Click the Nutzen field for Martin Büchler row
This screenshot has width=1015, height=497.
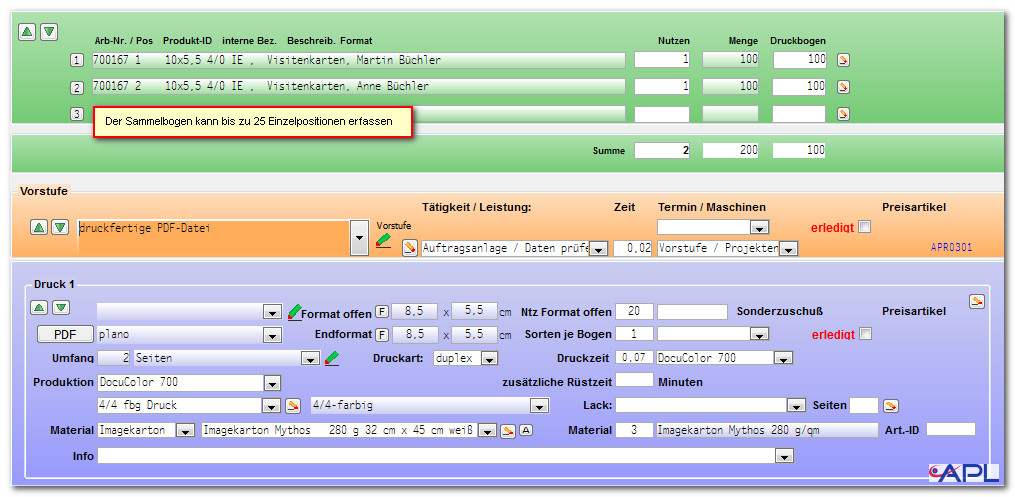(662, 60)
